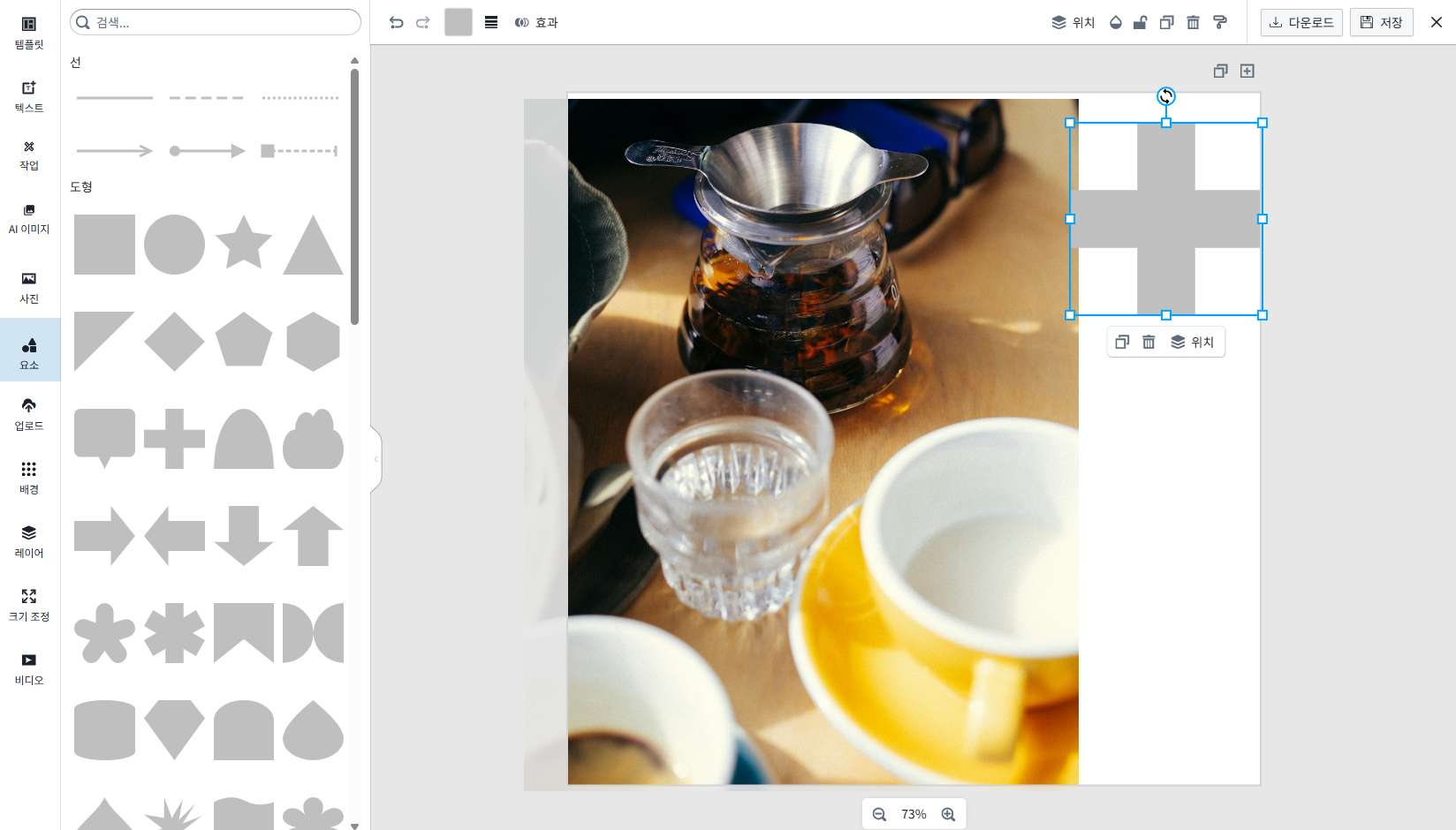
Task: Open the line style stroke menu icon
Action: (491, 23)
